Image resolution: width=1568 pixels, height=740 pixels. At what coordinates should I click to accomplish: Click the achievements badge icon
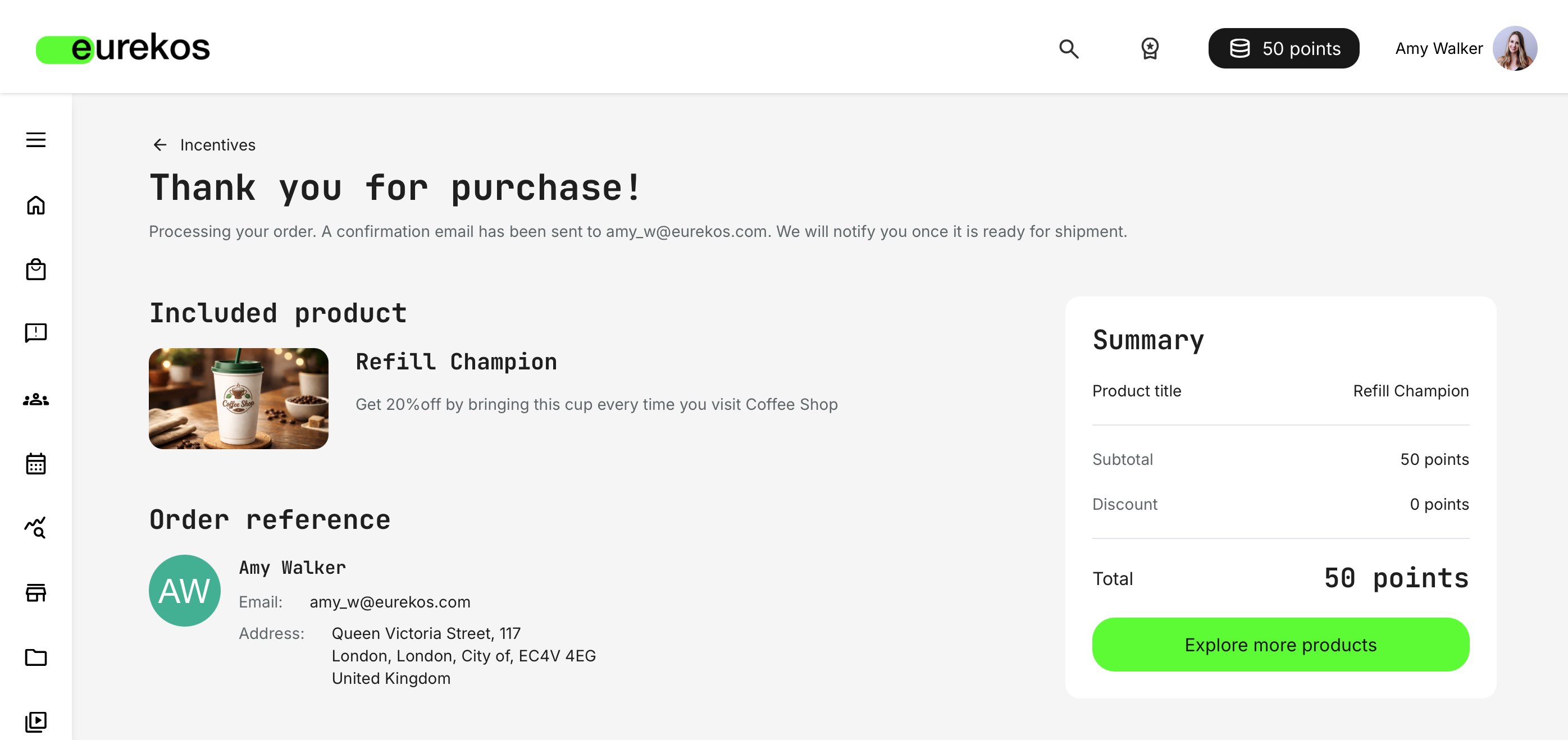click(x=1149, y=49)
